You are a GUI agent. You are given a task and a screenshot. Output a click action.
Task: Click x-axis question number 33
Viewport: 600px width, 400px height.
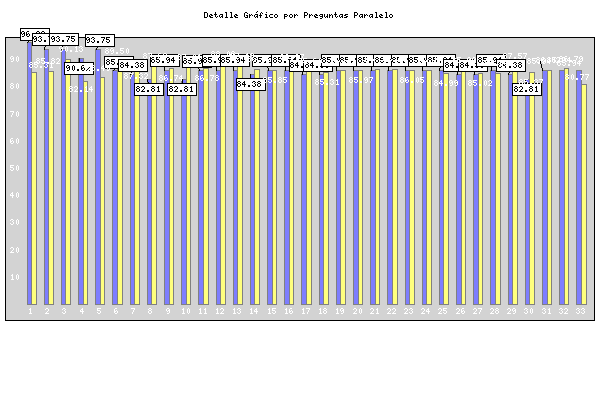tap(580, 311)
